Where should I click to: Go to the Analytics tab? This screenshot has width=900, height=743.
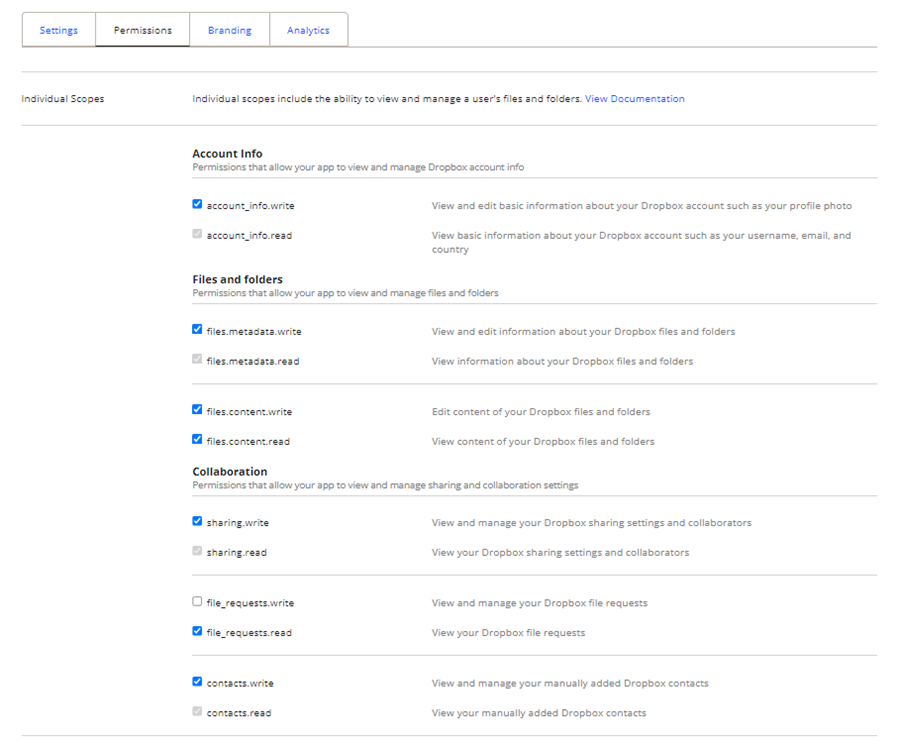pos(308,30)
